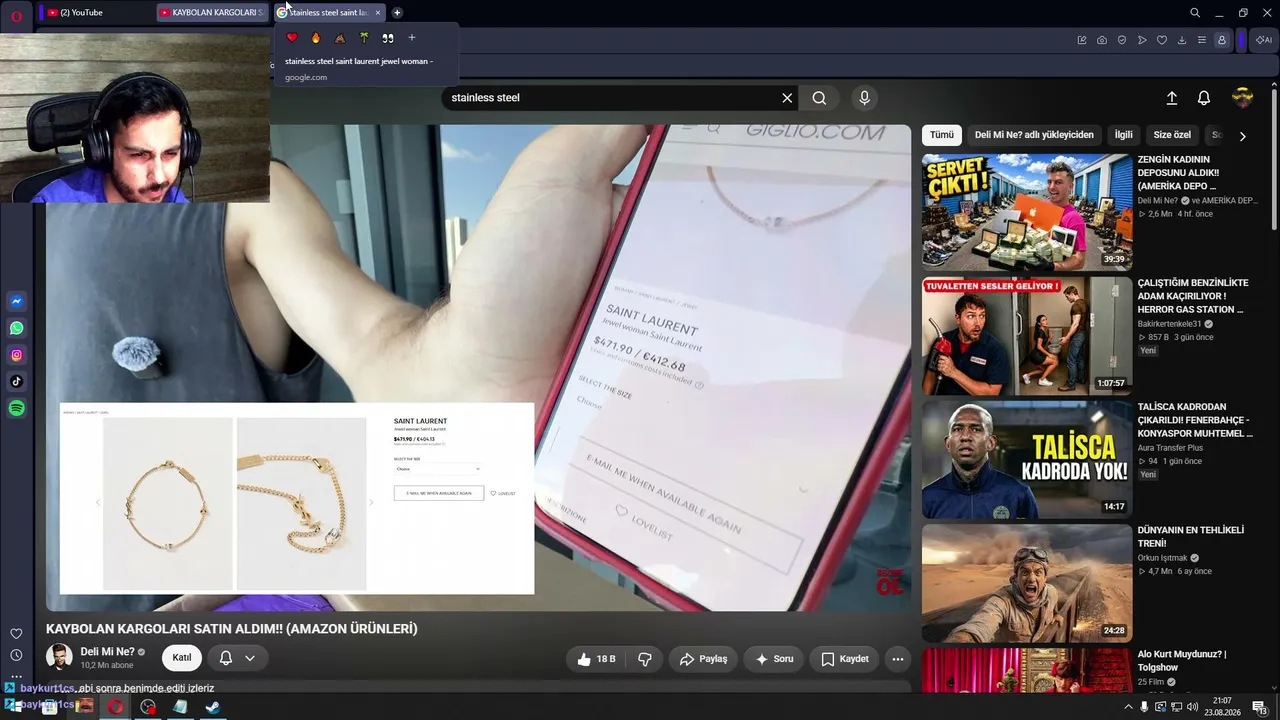Switch to the KAYBOLAN KARGOLARI tab
This screenshot has height=720, width=1280.
coord(213,13)
